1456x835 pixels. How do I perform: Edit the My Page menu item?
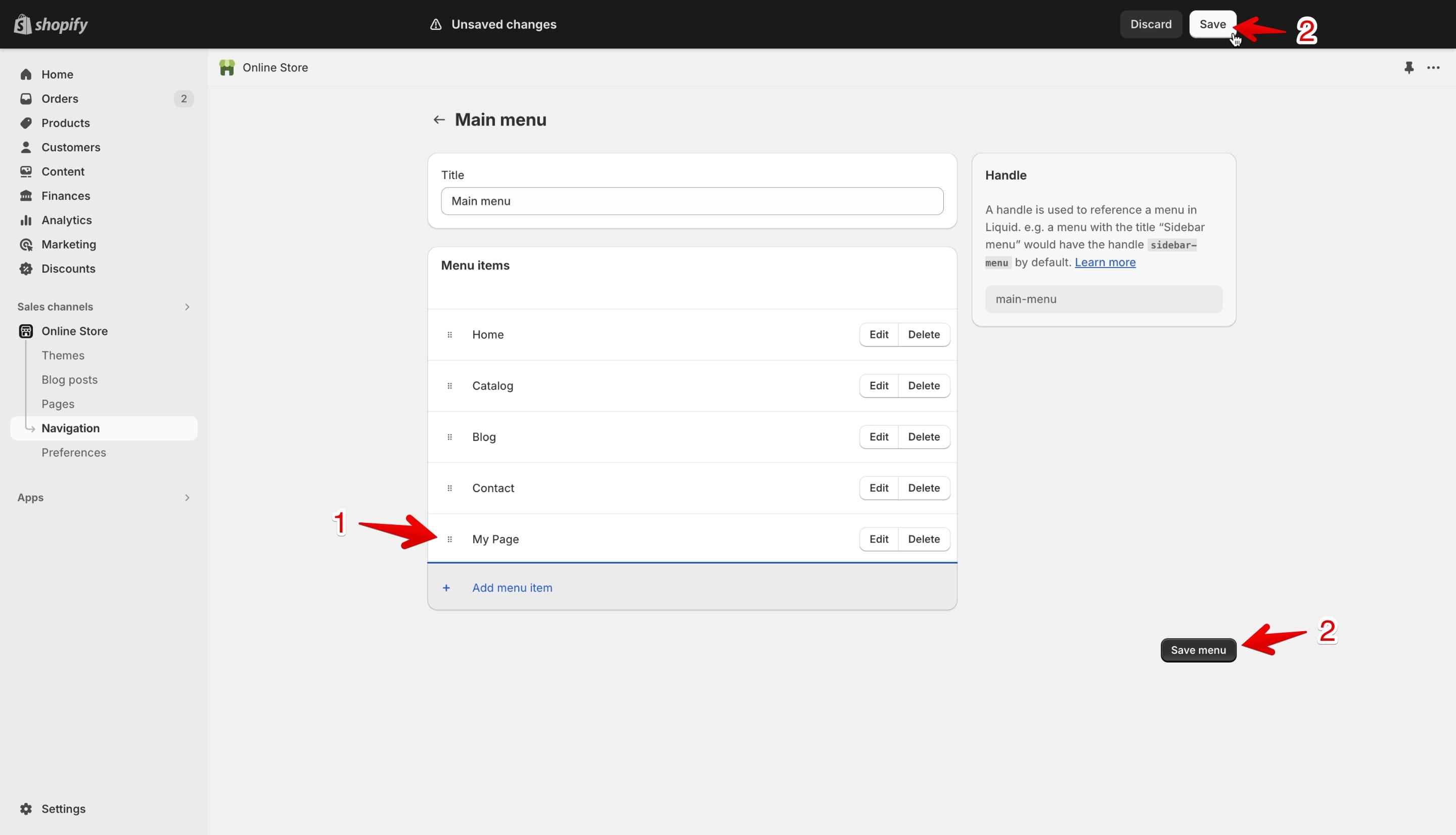point(879,539)
